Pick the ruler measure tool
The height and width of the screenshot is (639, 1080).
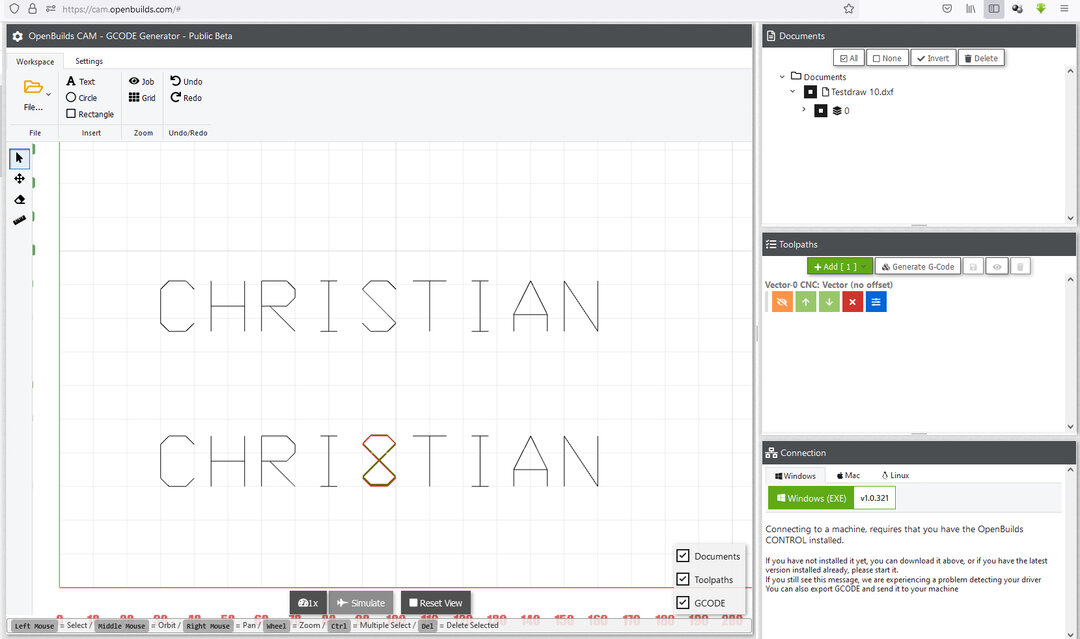(19, 220)
